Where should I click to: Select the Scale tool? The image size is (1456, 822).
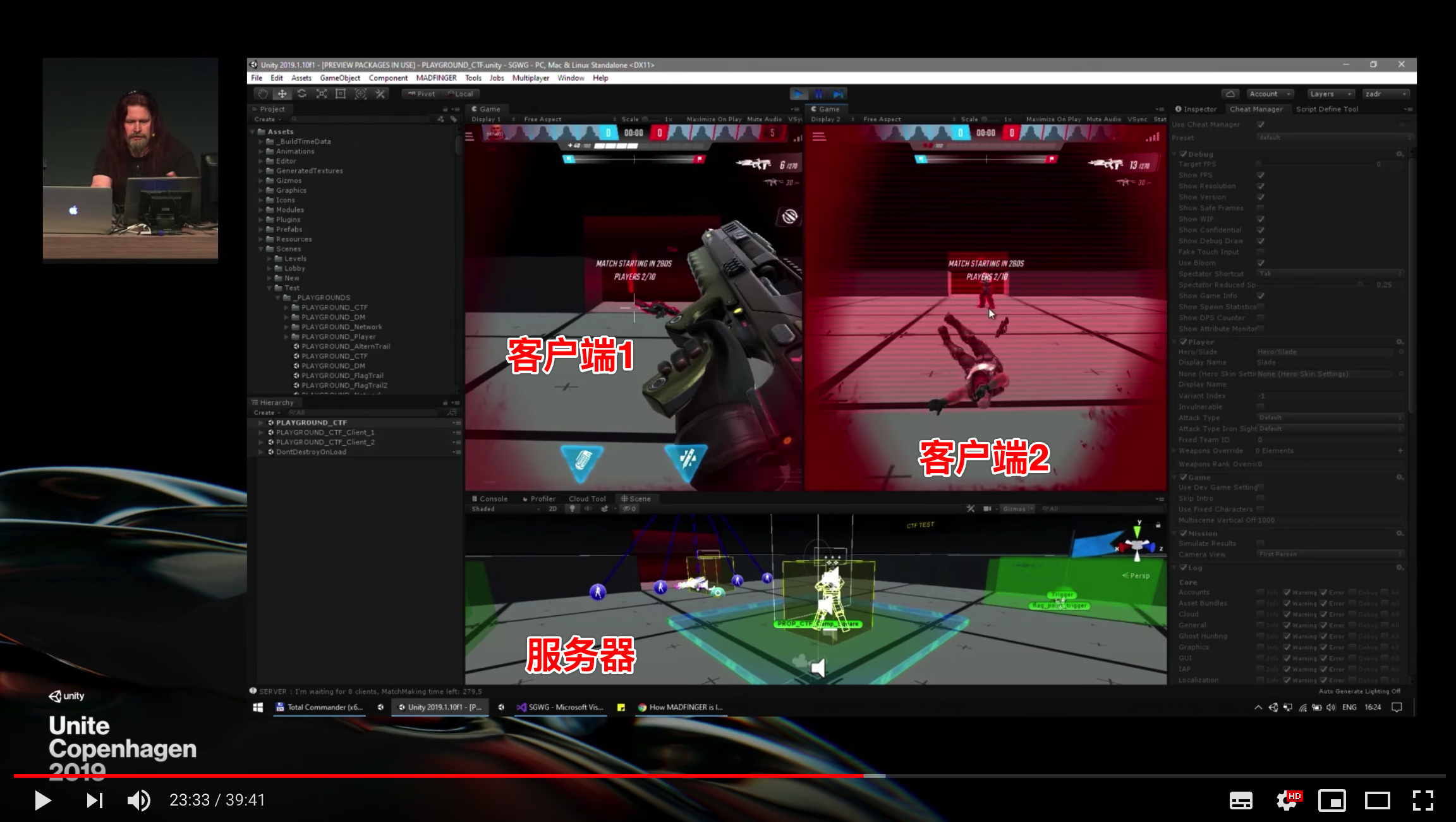point(321,94)
